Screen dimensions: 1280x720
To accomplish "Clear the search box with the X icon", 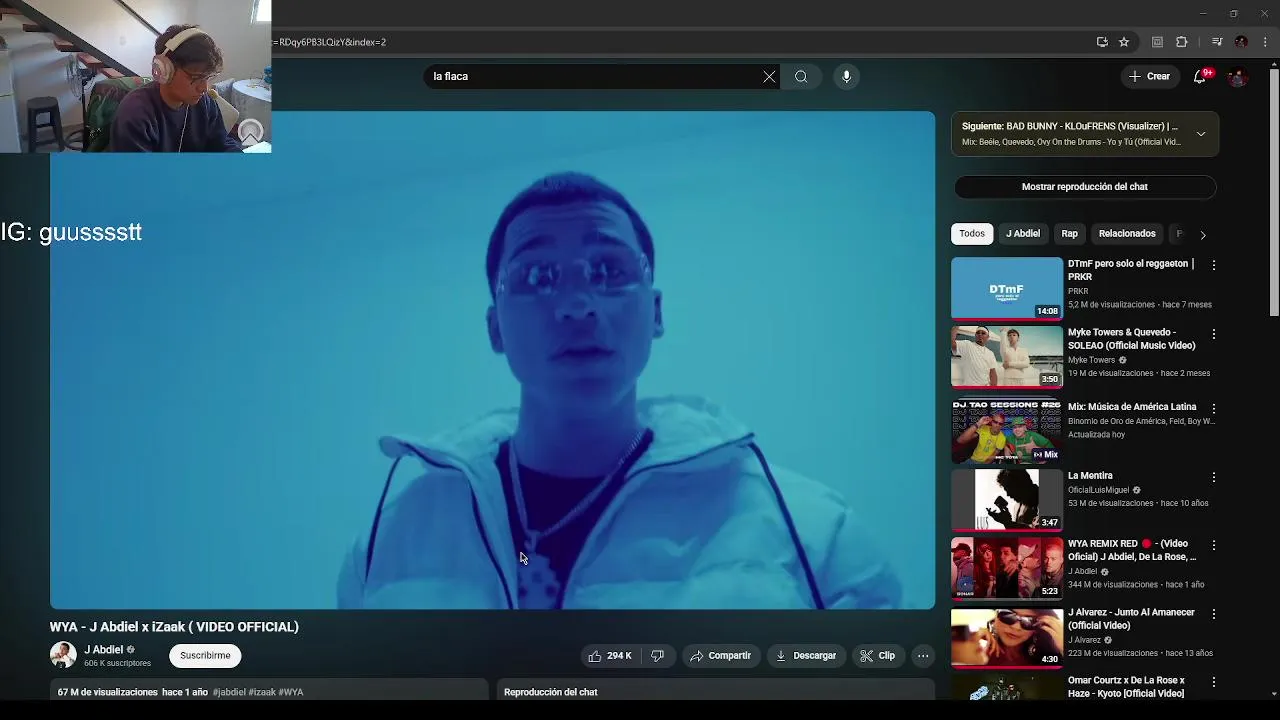I will (769, 76).
